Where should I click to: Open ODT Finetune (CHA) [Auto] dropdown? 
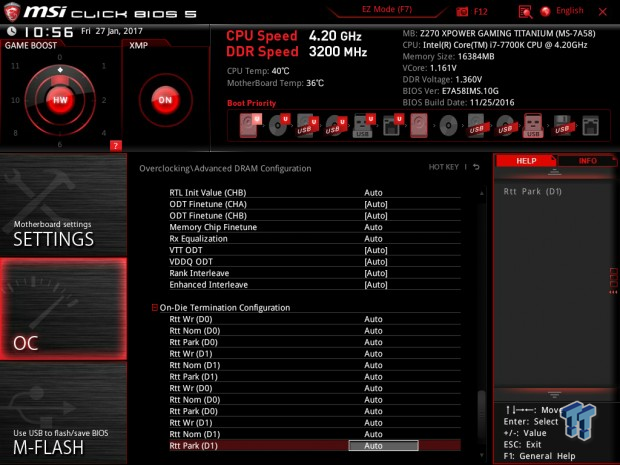pyautogui.click(x=376, y=204)
